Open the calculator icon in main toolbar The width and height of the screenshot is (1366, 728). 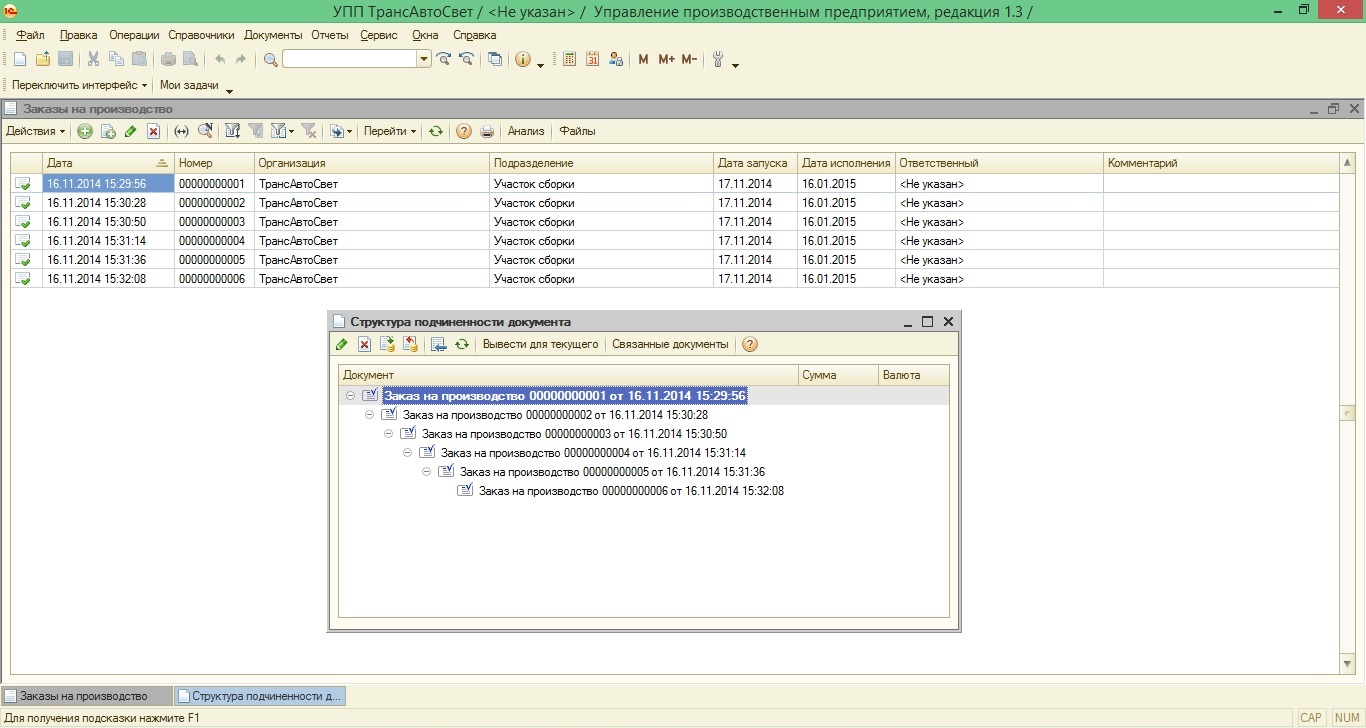[569, 60]
